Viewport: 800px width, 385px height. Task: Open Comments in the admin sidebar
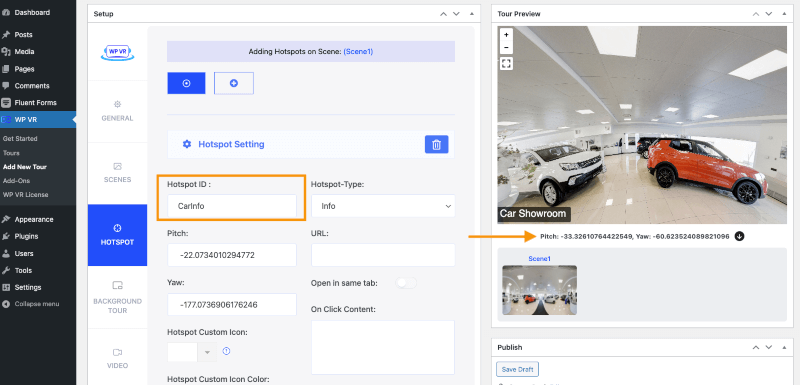tap(32, 86)
